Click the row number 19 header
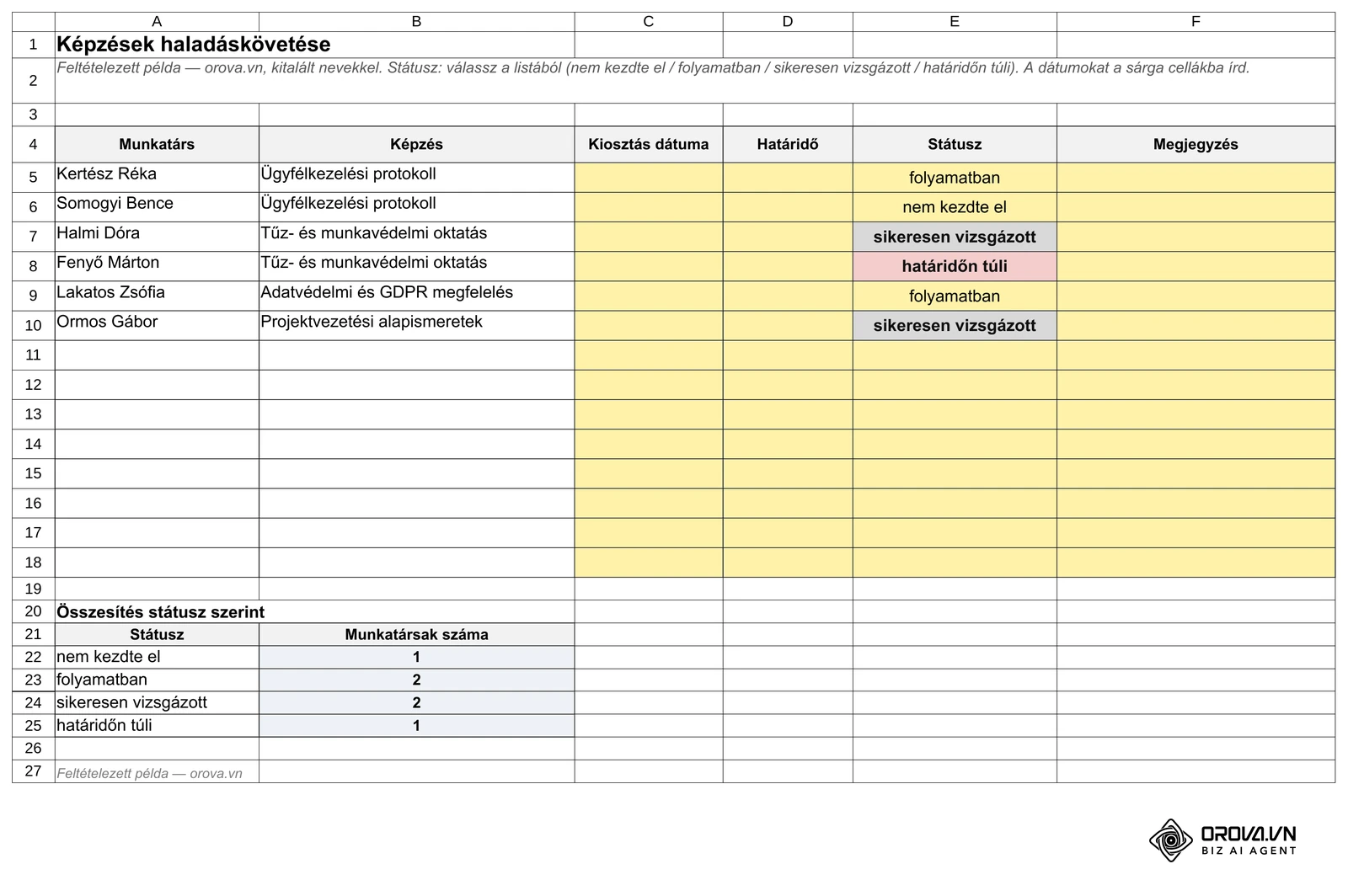 [x=34, y=589]
